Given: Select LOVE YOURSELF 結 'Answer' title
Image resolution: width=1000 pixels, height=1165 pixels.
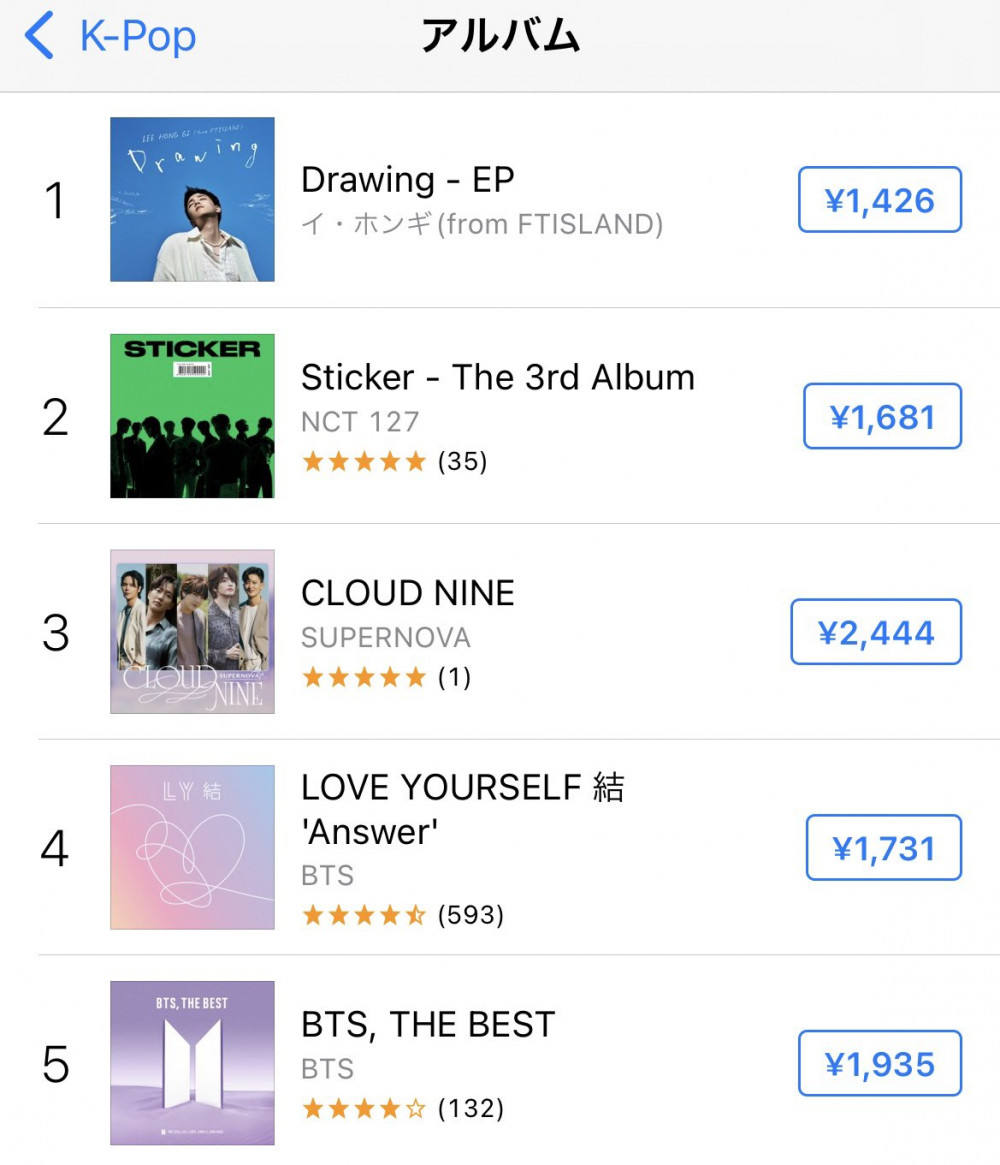Looking at the screenshot, I should tap(463, 810).
